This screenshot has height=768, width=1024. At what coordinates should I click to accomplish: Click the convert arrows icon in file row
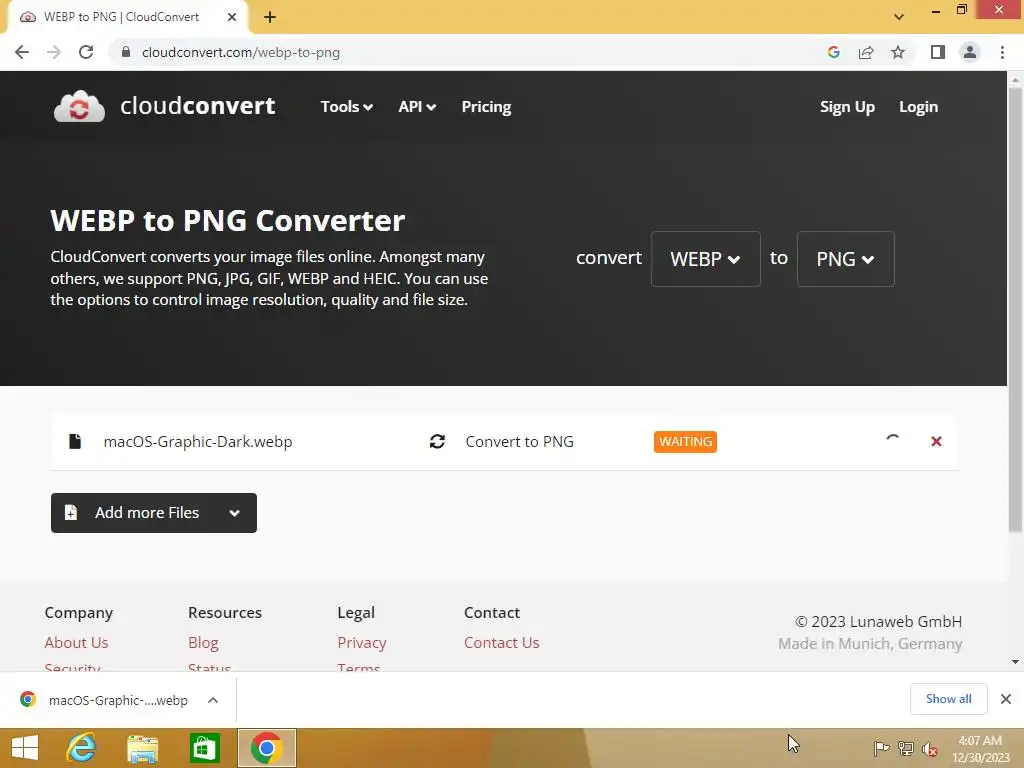tap(437, 441)
